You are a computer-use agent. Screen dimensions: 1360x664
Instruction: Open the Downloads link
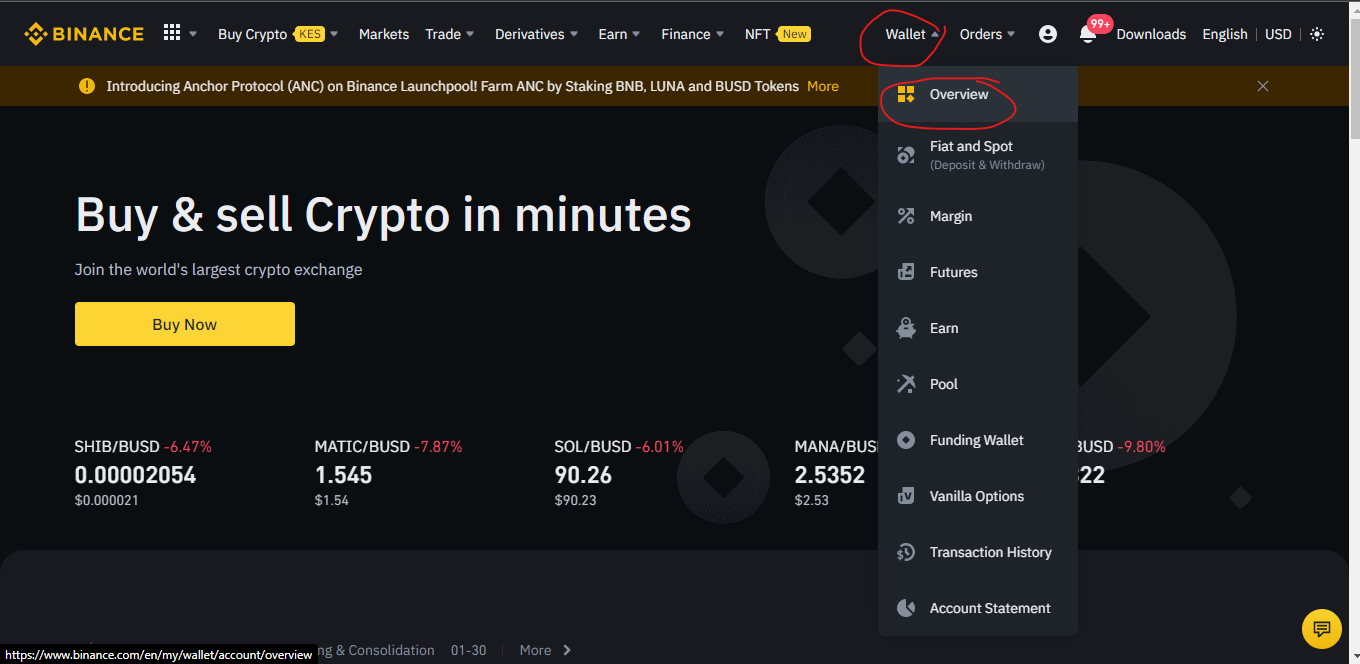[x=1151, y=34]
